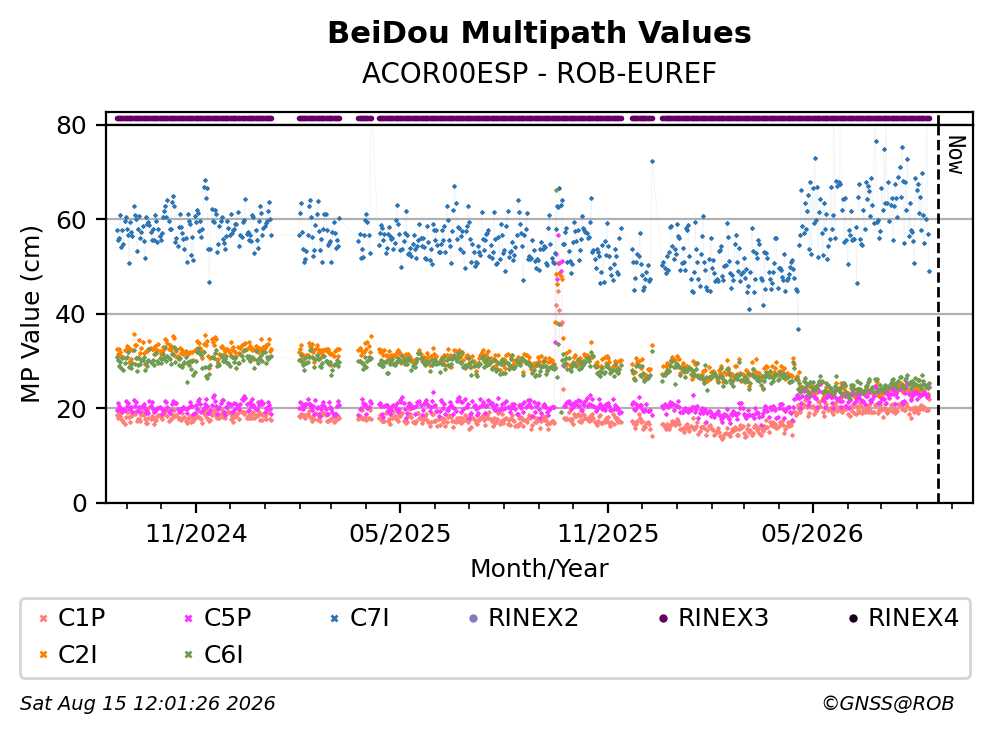Click the C6I green legend marker
Screen dimensions: 992x734
(x=189, y=655)
